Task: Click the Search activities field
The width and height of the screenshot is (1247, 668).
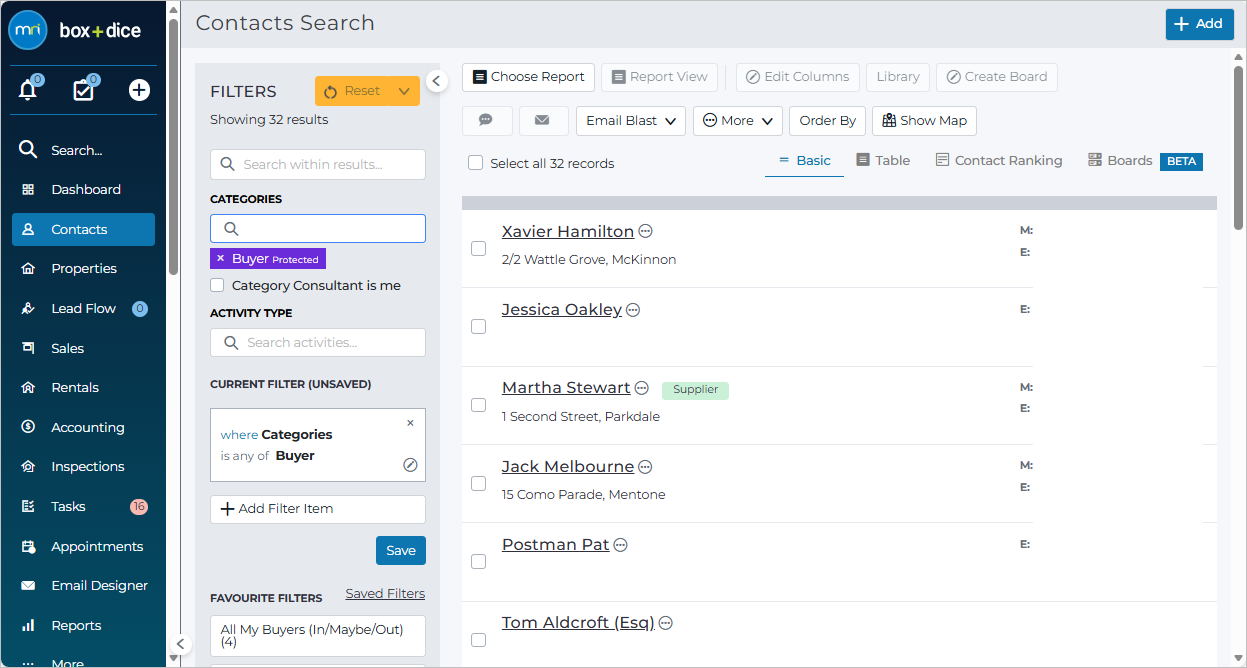Action: [x=318, y=343]
